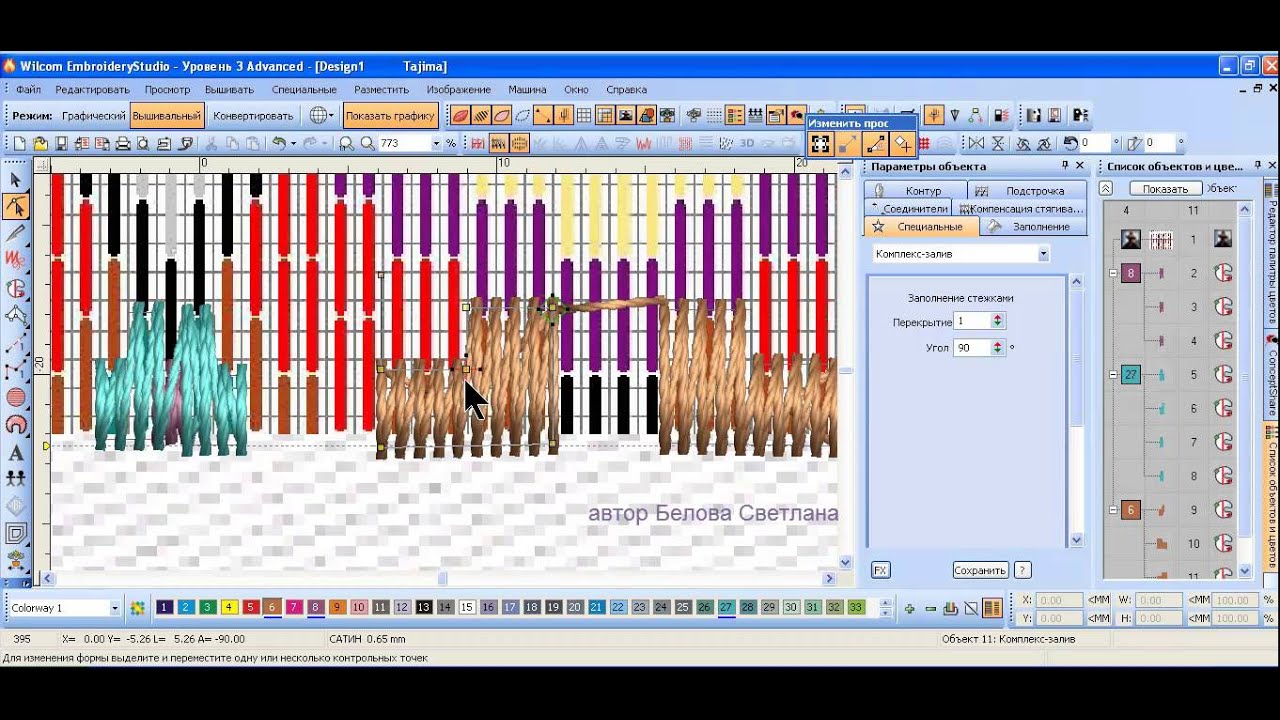Open the Colorway 1 dropdown
Screen dimensions: 1280x720
115,608
